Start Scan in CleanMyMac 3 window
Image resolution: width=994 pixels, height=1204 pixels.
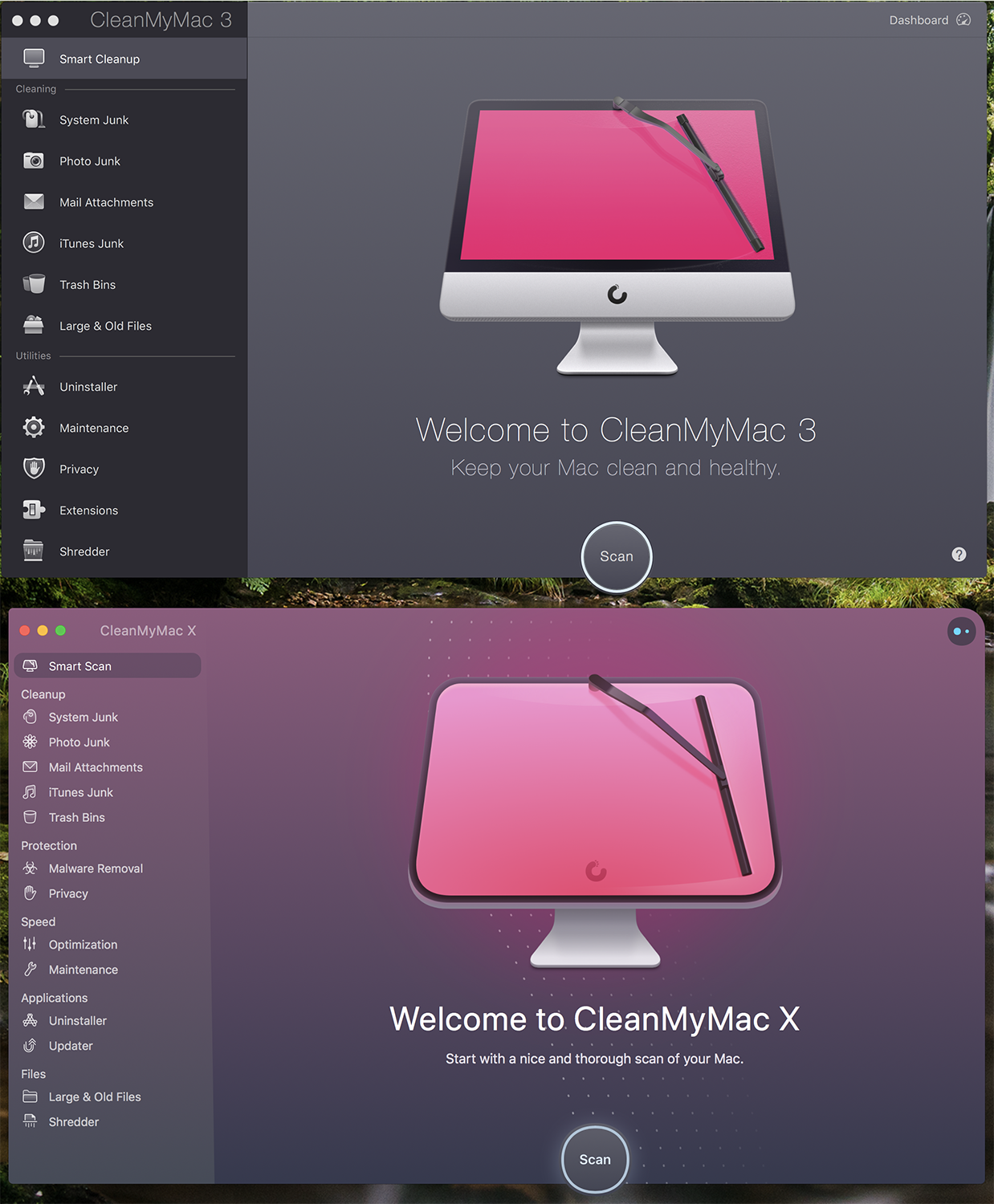617,556
